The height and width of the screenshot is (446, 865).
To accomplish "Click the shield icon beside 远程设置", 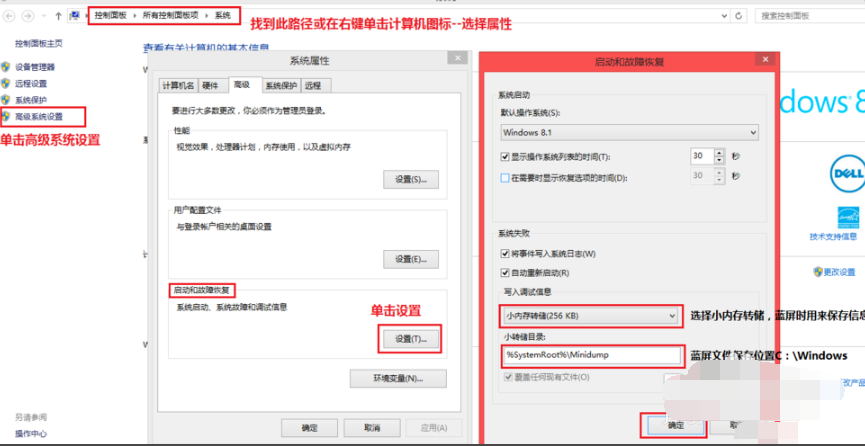I will (6, 83).
